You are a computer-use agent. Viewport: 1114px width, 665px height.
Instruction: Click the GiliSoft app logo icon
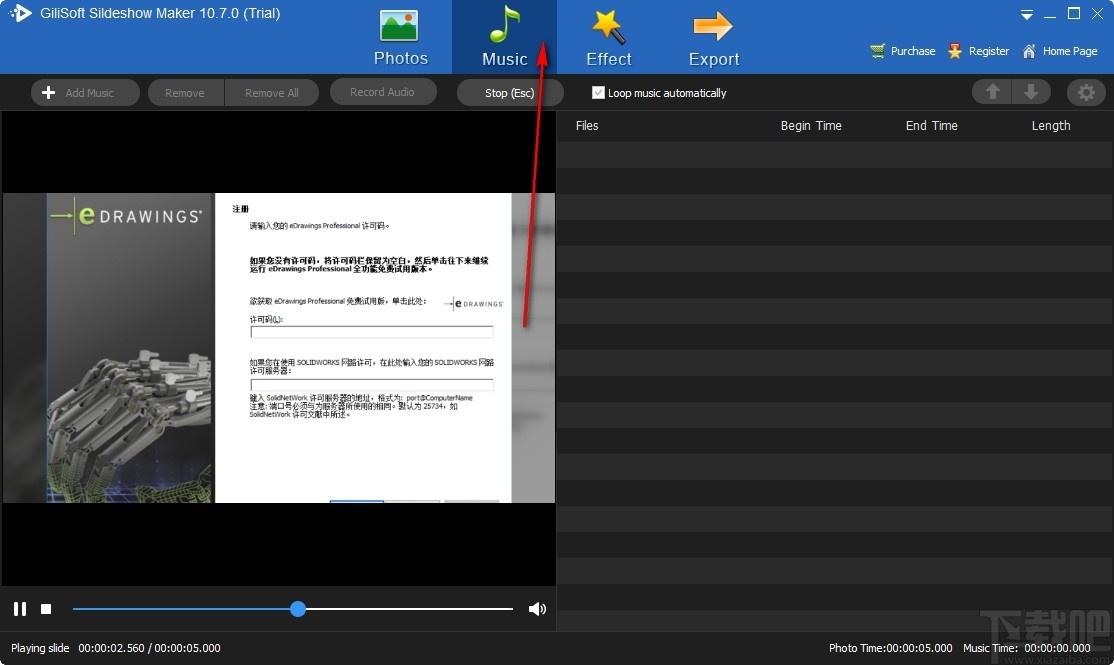coord(21,13)
